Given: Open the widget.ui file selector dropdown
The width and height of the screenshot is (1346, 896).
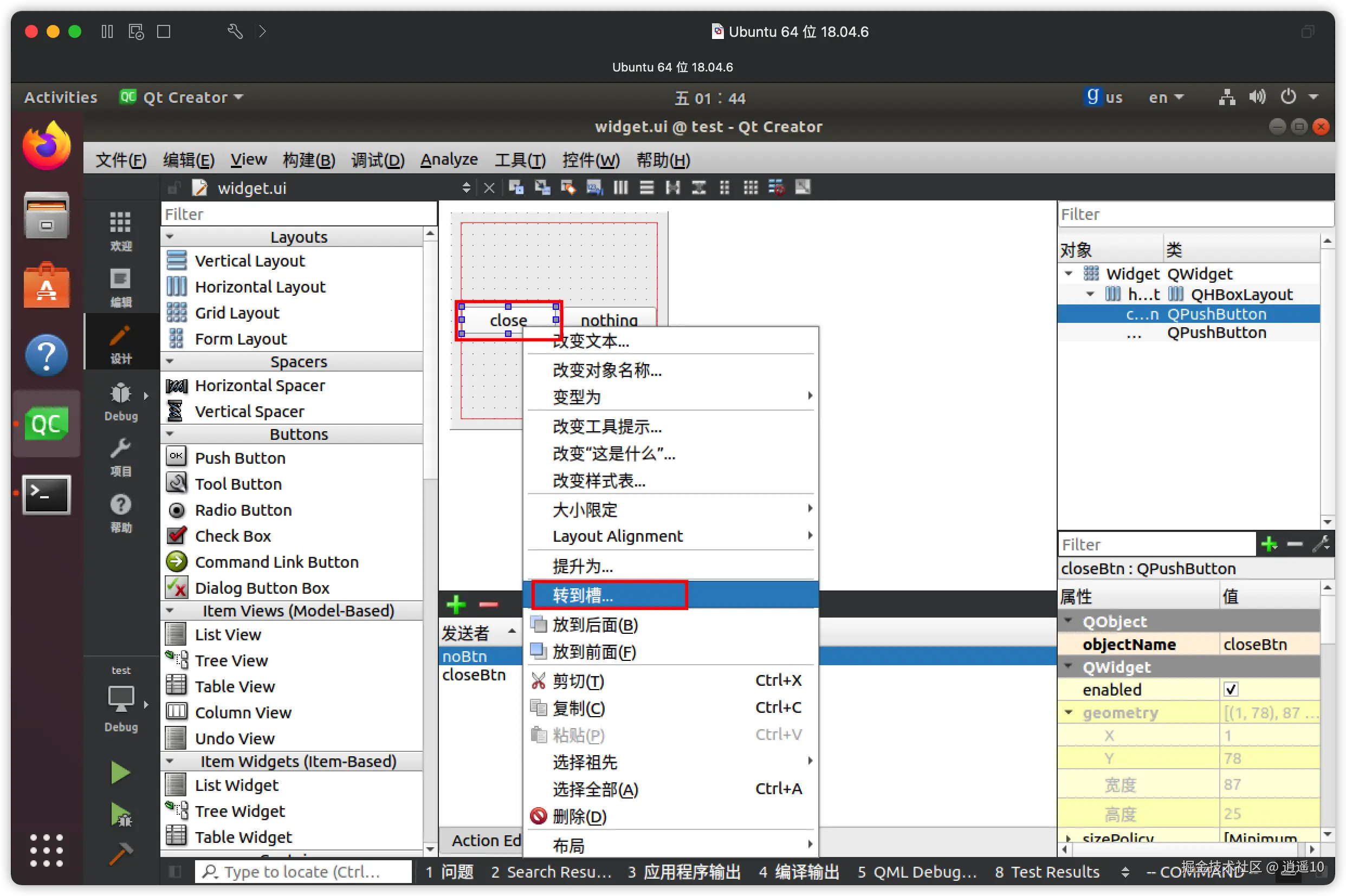Looking at the screenshot, I should click(466, 187).
